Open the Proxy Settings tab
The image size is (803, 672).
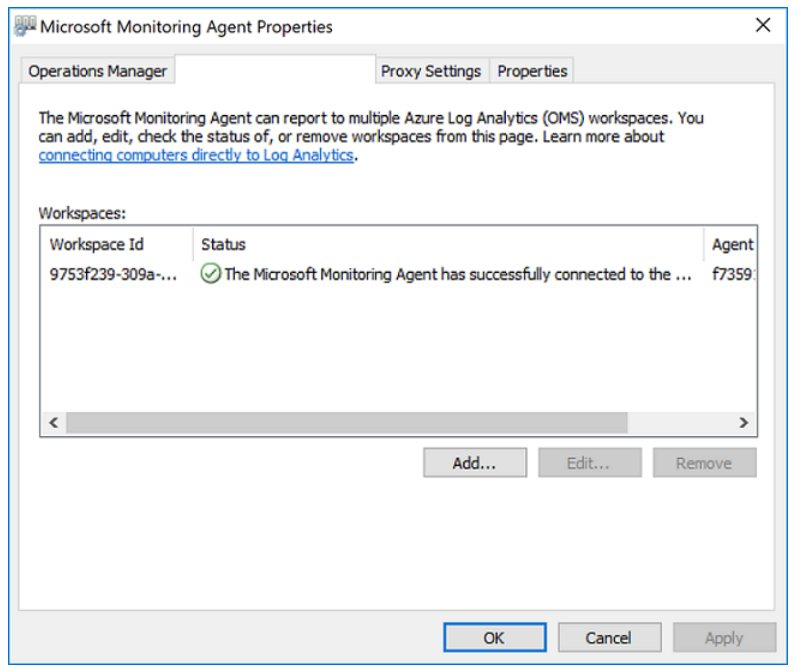coord(431,72)
